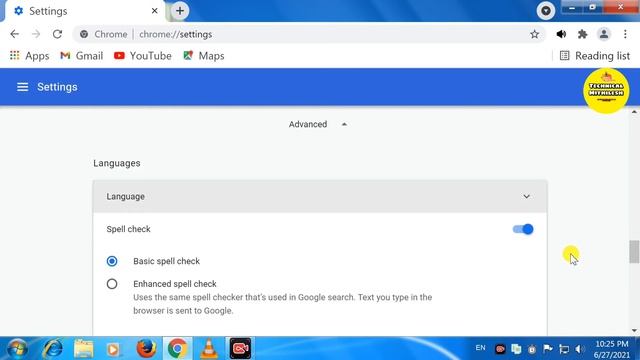Image resolution: width=640 pixels, height=360 pixels.
Task: Click the site info icon in address bar
Action: (84, 34)
